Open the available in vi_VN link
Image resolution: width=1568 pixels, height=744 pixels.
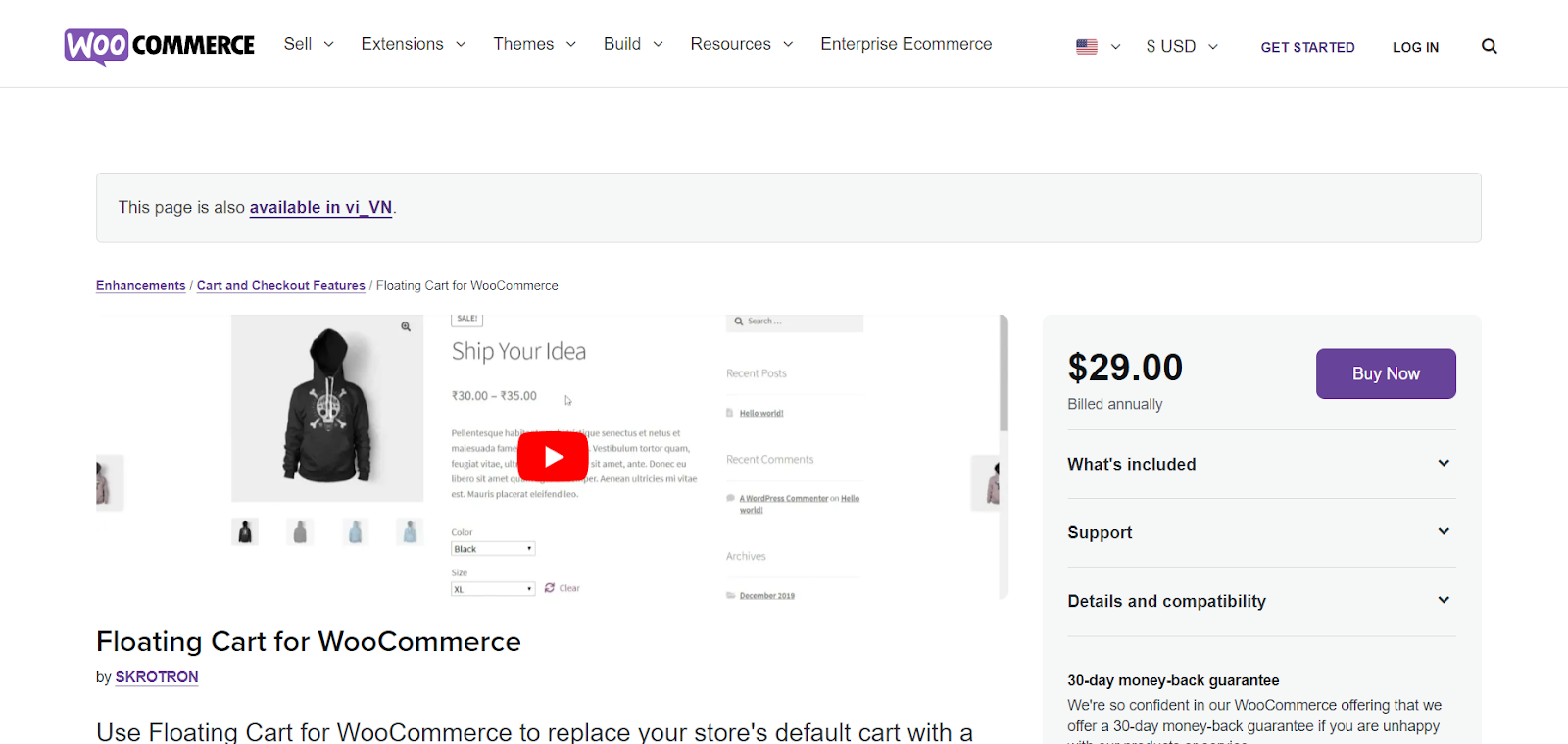pos(320,207)
